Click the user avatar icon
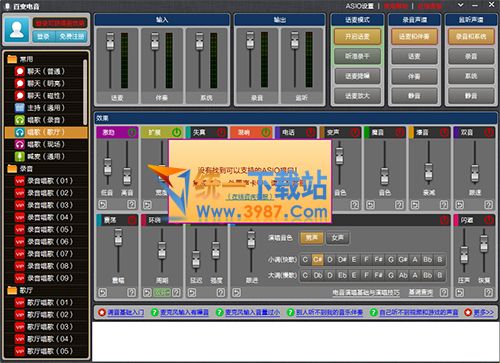The height and width of the screenshot is (363, 500). click(x=17, y=30)
